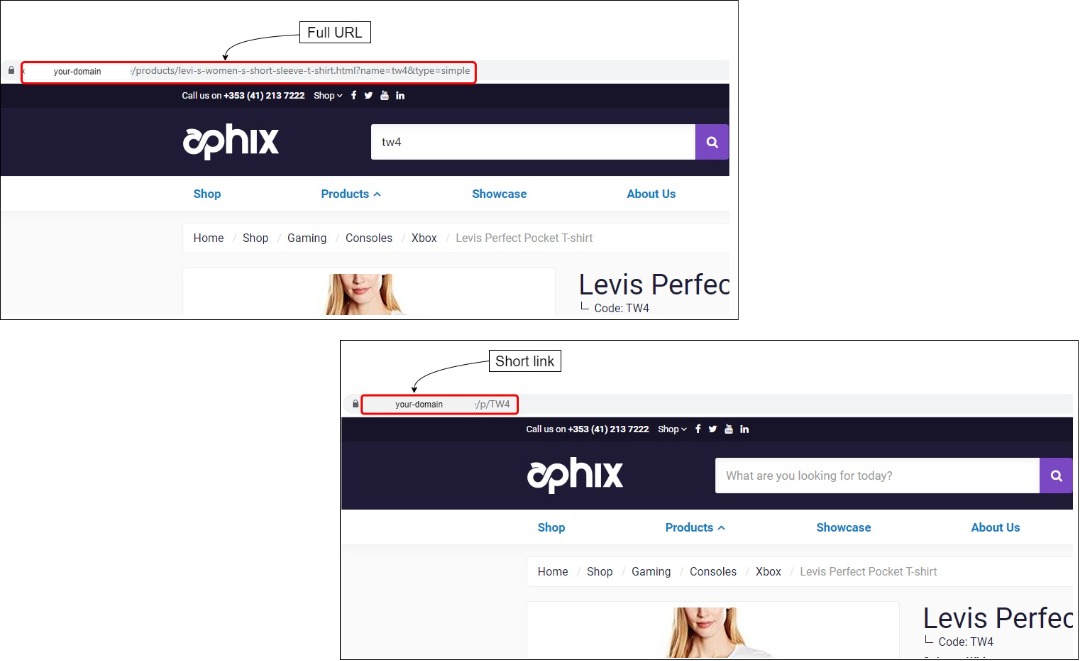The height and width of the screenshot is (661, 1080).
Task: Open About Us in the bottom navigation
Action: (995, 527)
